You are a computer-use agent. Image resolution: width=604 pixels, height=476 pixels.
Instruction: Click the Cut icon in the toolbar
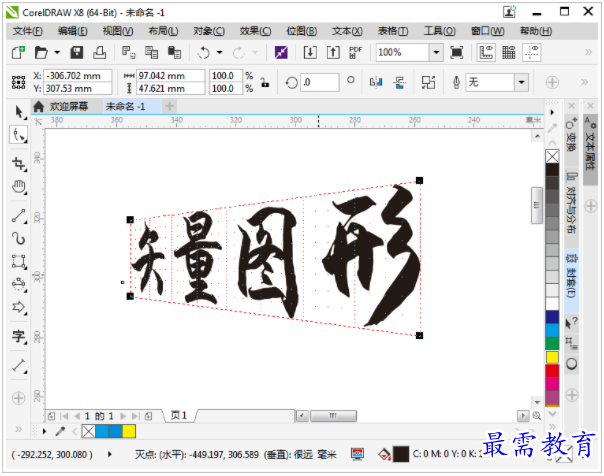[x=128, y=52]
